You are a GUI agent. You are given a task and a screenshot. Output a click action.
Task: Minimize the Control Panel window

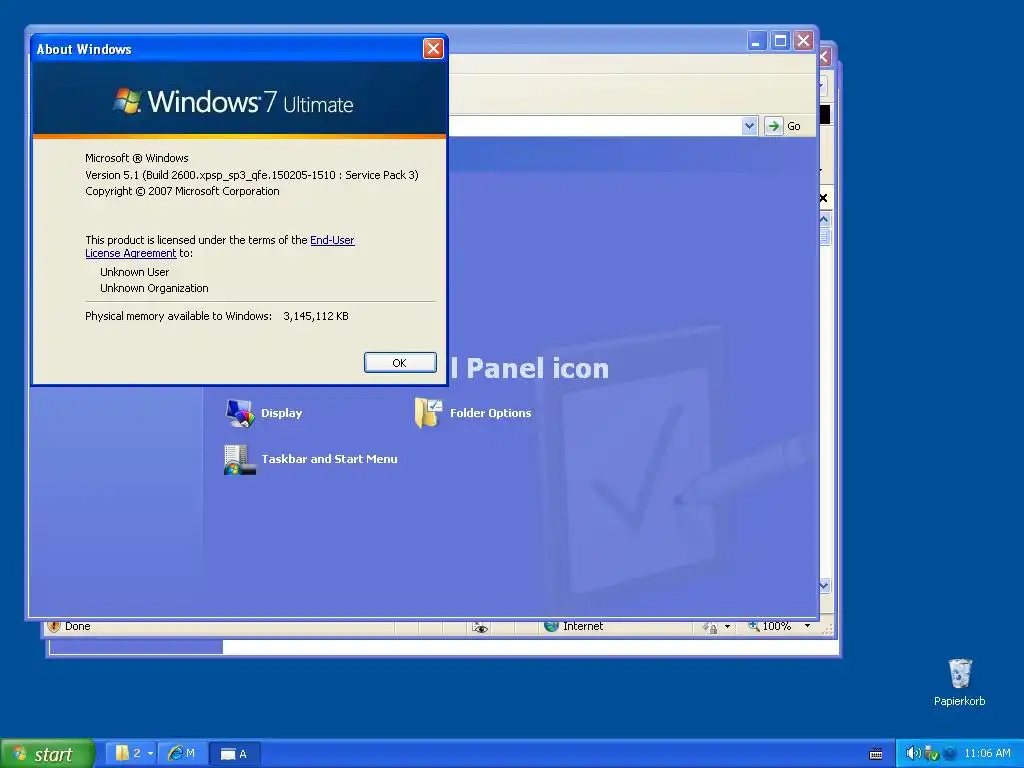pos(756,41)
